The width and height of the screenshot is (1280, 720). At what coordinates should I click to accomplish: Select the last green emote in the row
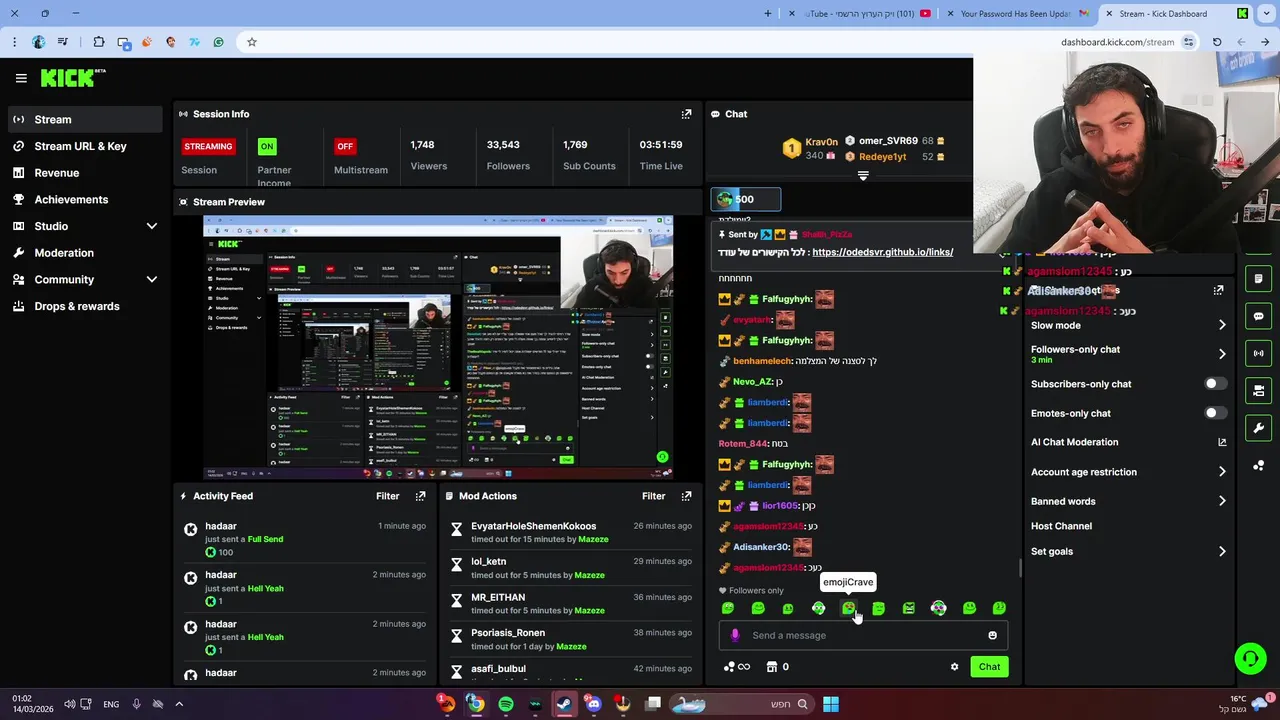click(x=999, y=608)
